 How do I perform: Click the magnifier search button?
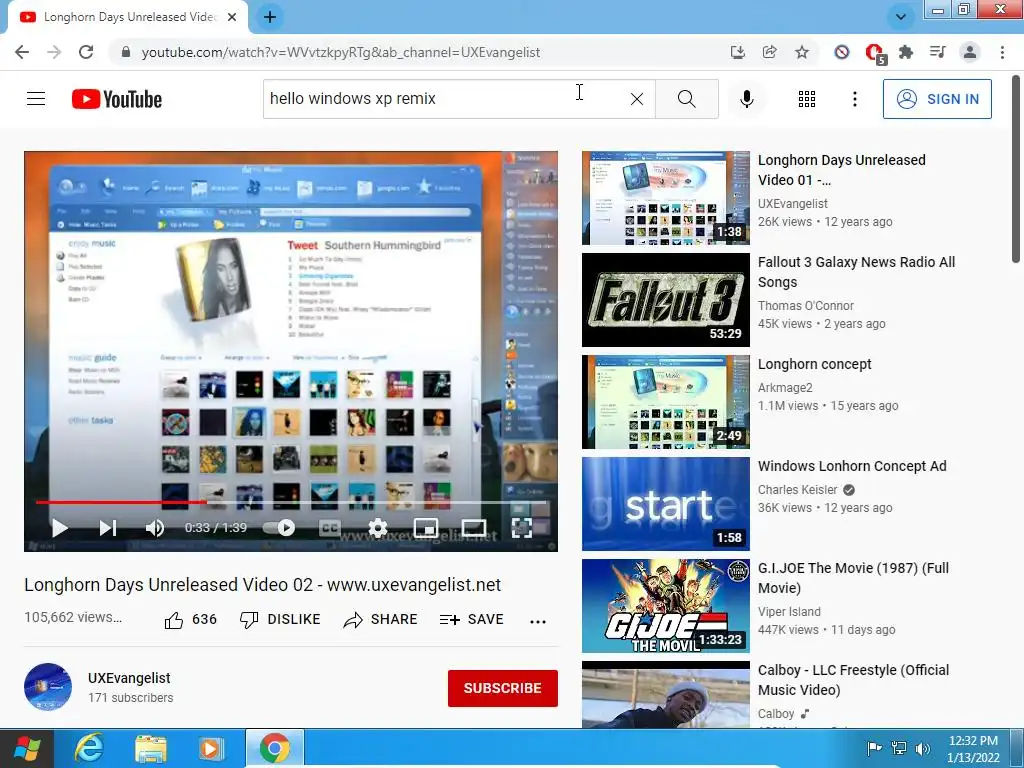coord(686,99)
